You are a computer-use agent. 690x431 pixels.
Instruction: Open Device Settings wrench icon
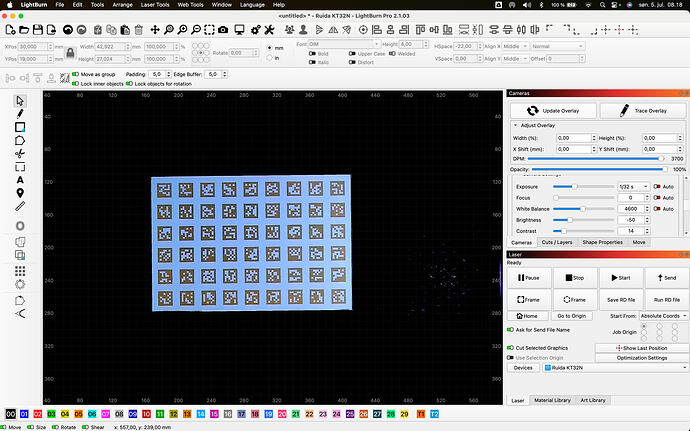[x=269, y=30]
